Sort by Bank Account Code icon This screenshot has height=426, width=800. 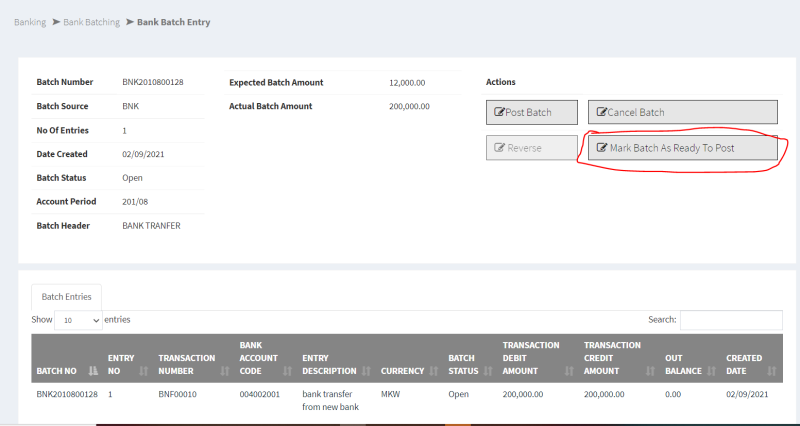(288, 371)
